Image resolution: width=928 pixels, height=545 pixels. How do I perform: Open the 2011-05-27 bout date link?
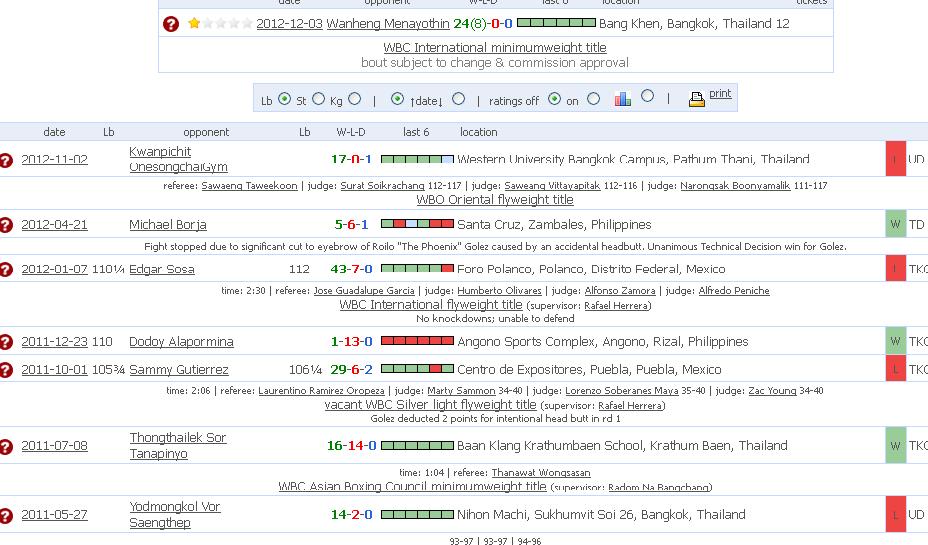(54, 515)
